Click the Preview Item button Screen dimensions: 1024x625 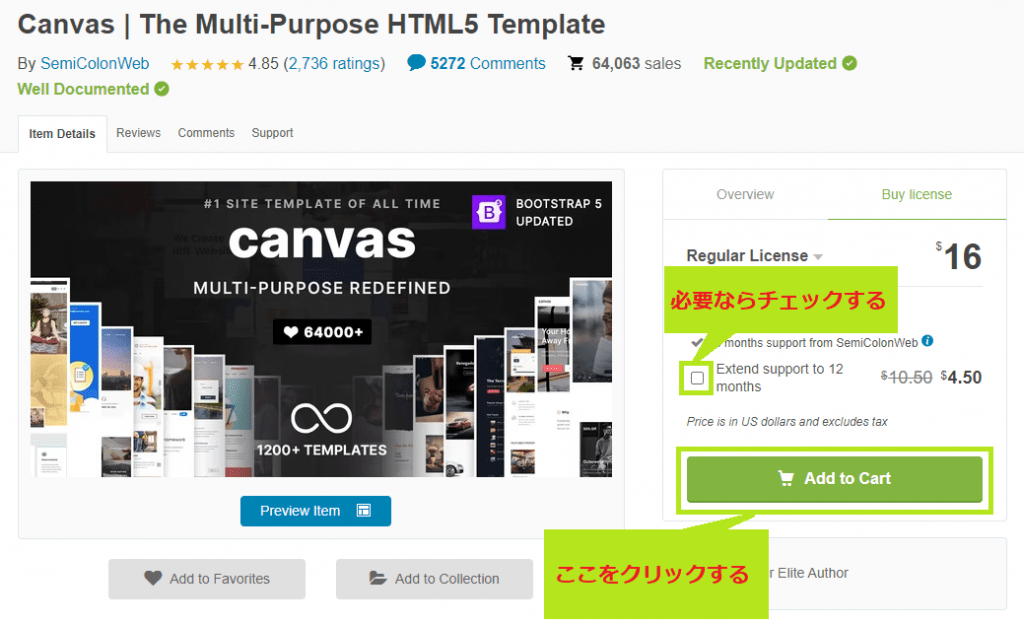(315, 511)
